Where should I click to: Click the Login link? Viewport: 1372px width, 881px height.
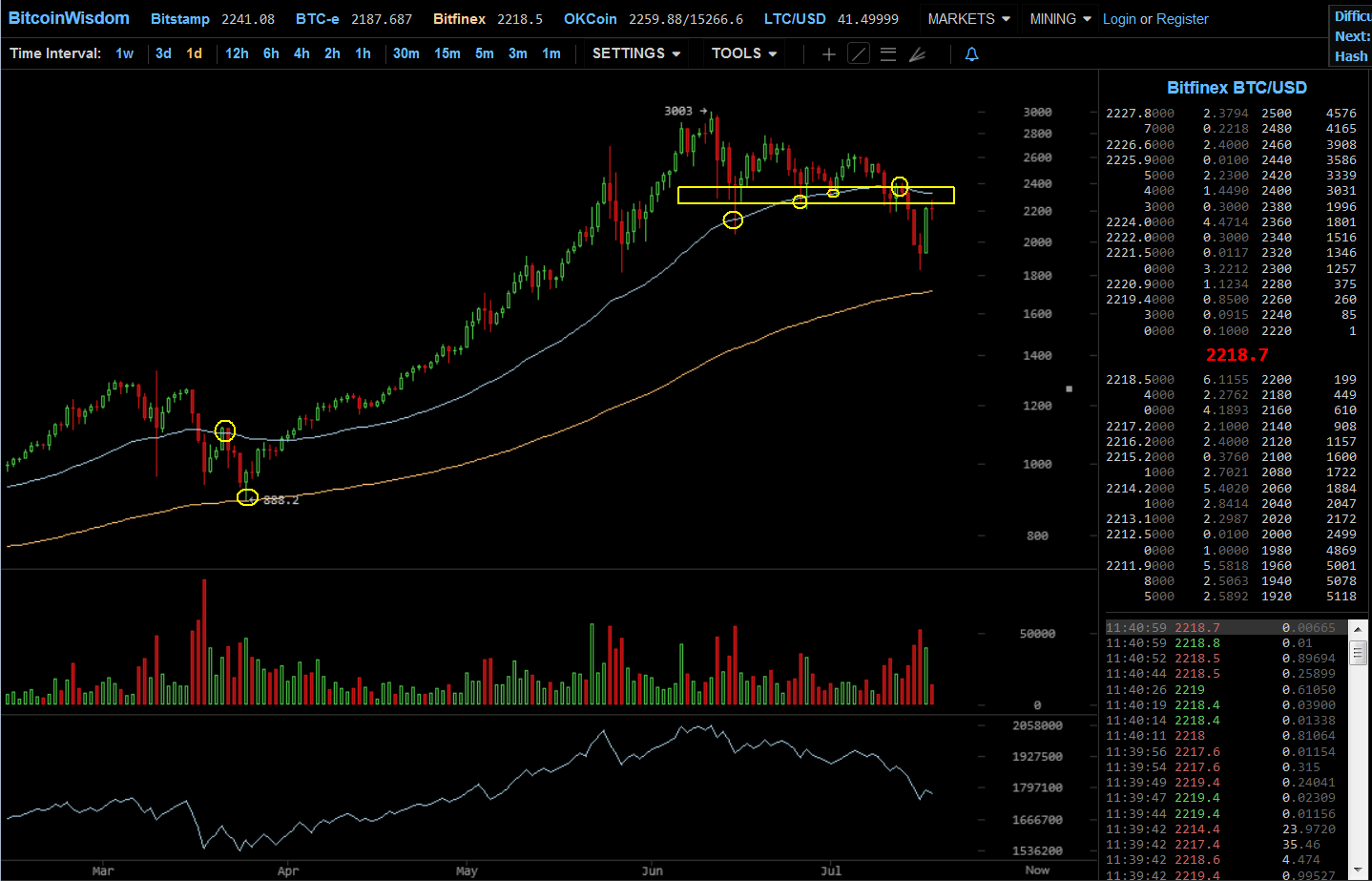[x=1119, y=19]
